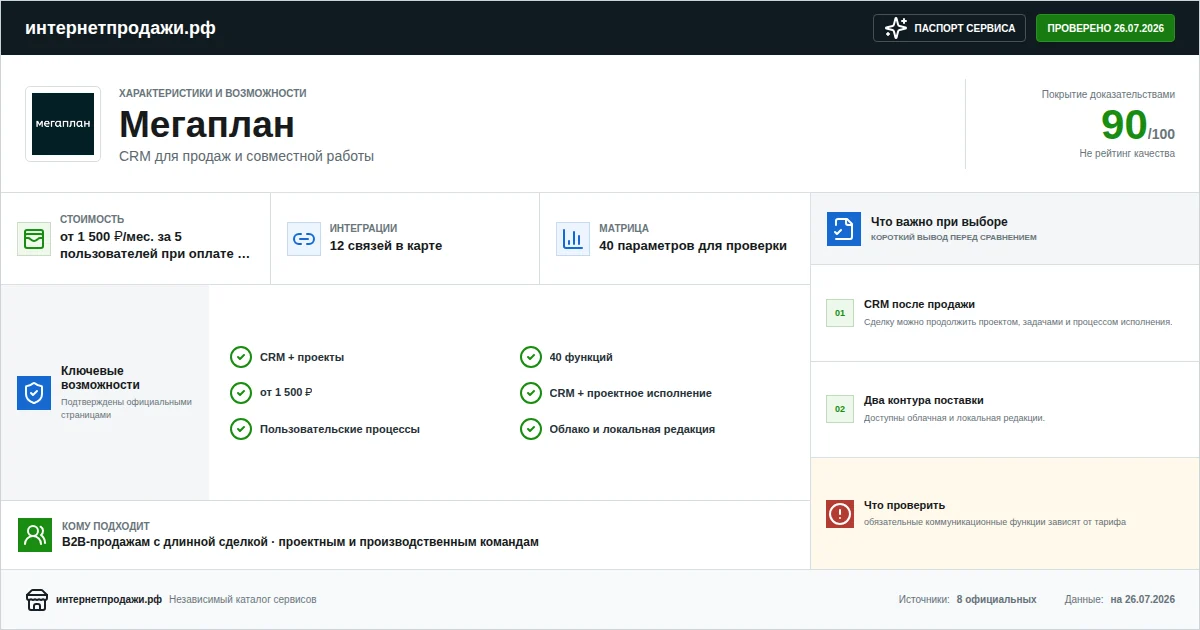Open the Паспорт сервиса button
Image resolution: width=1200 pixels, height=630 pixels.
pos(950,28)
